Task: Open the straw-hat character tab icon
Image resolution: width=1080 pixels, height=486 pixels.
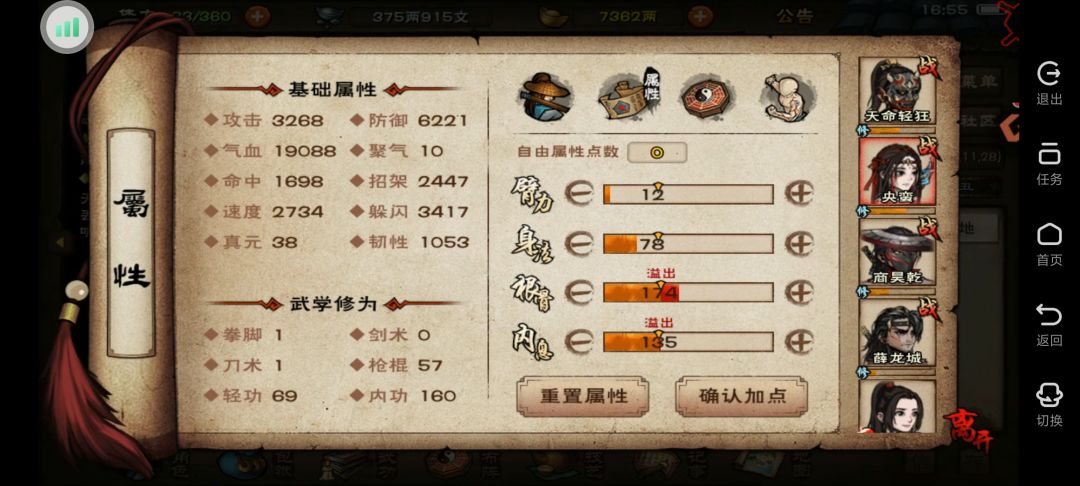Action: [544, 94]
